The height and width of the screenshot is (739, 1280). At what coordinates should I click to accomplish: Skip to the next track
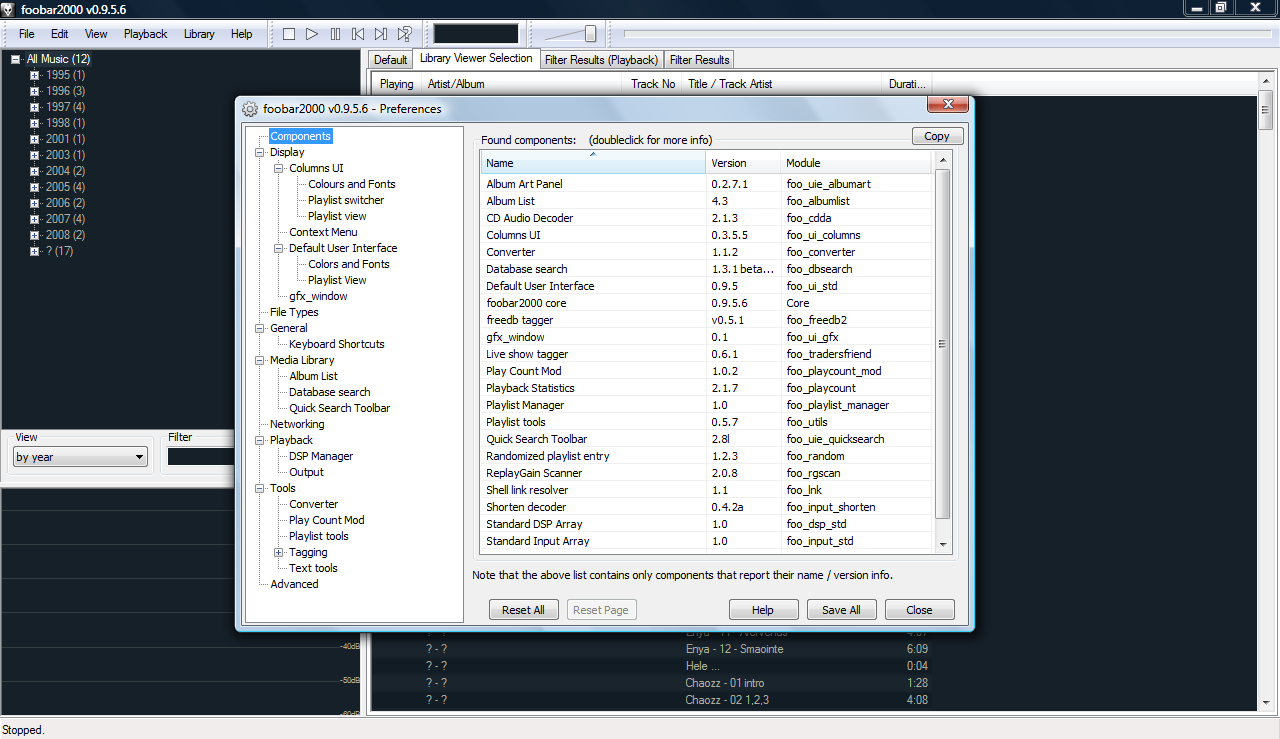381,34
